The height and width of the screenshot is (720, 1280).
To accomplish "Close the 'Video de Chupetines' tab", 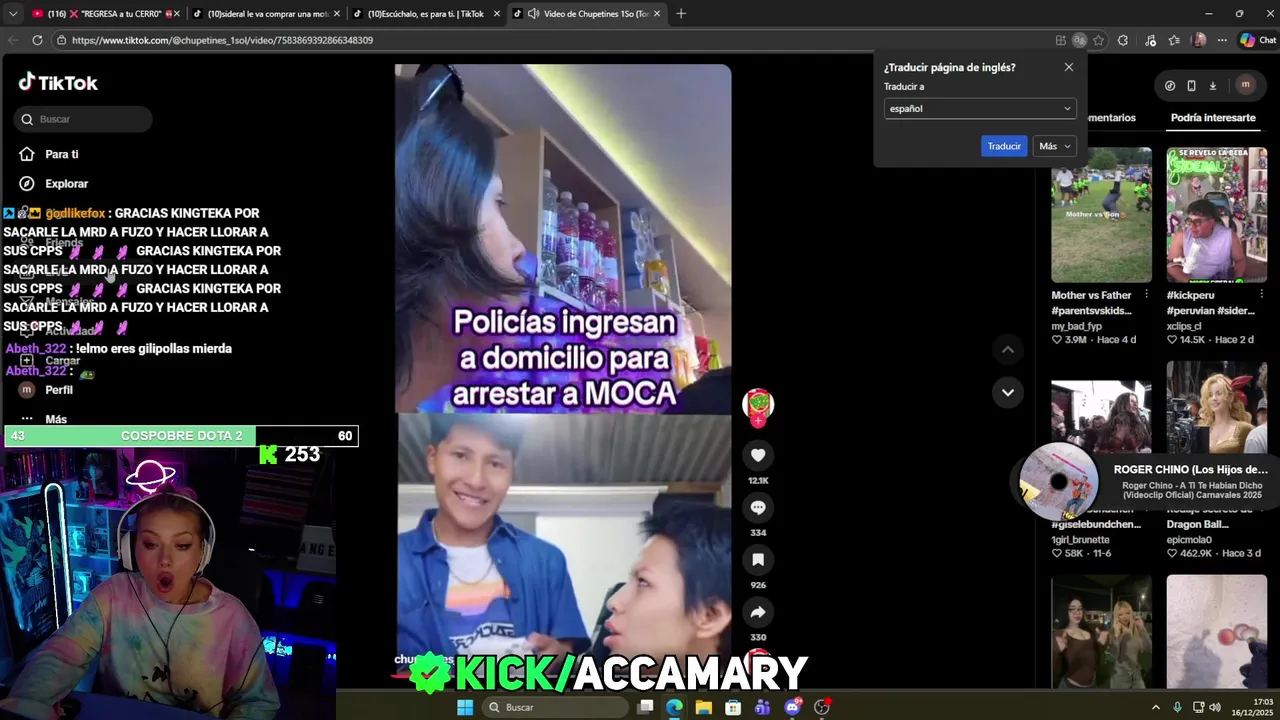I will coord(657,14).
